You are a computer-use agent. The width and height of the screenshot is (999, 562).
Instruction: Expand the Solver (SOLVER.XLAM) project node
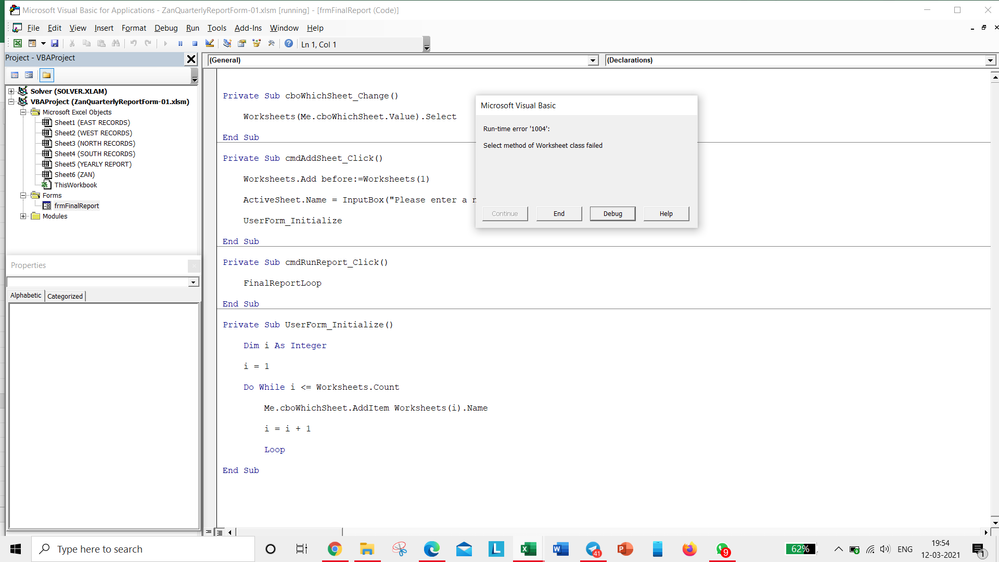[11, 91]
